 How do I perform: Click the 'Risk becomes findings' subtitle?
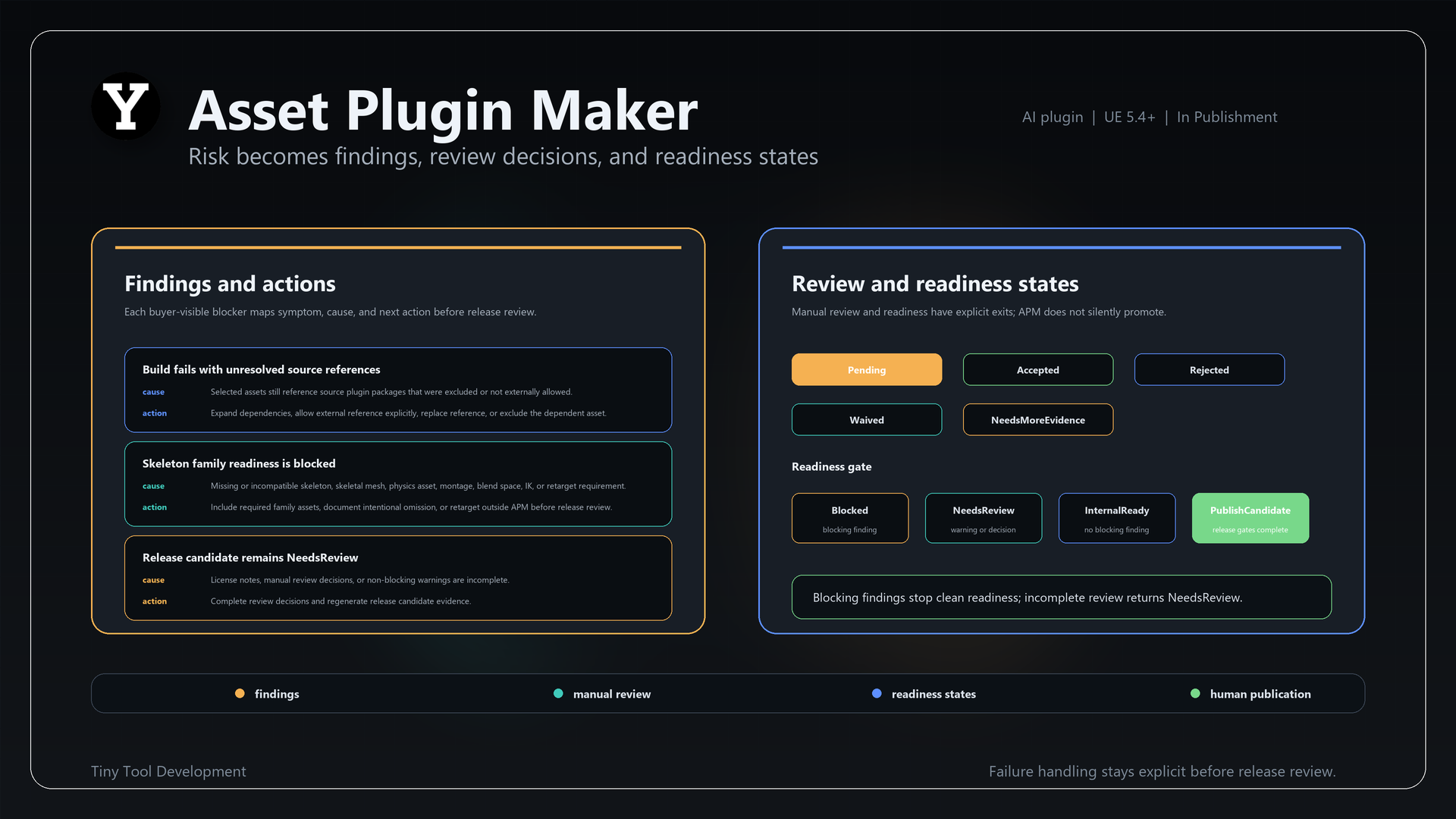click(504, 156)
